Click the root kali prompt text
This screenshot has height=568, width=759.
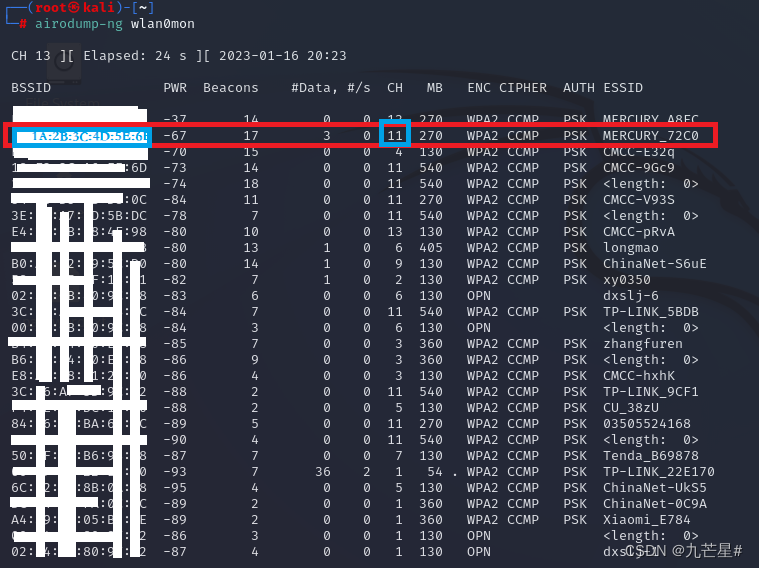click(x=74, y=7)
